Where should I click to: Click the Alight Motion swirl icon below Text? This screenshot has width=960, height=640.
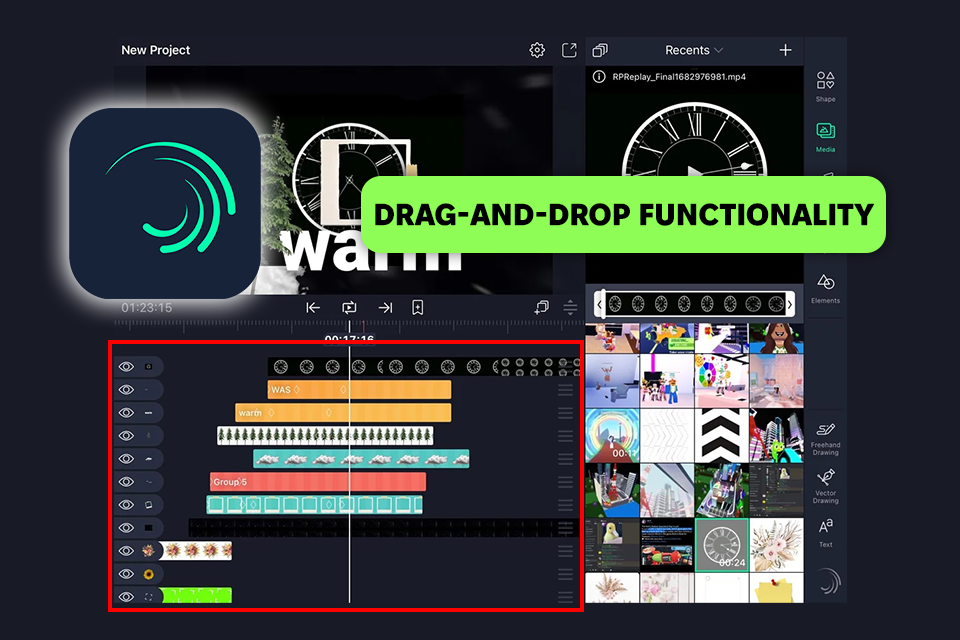(829, 581)
